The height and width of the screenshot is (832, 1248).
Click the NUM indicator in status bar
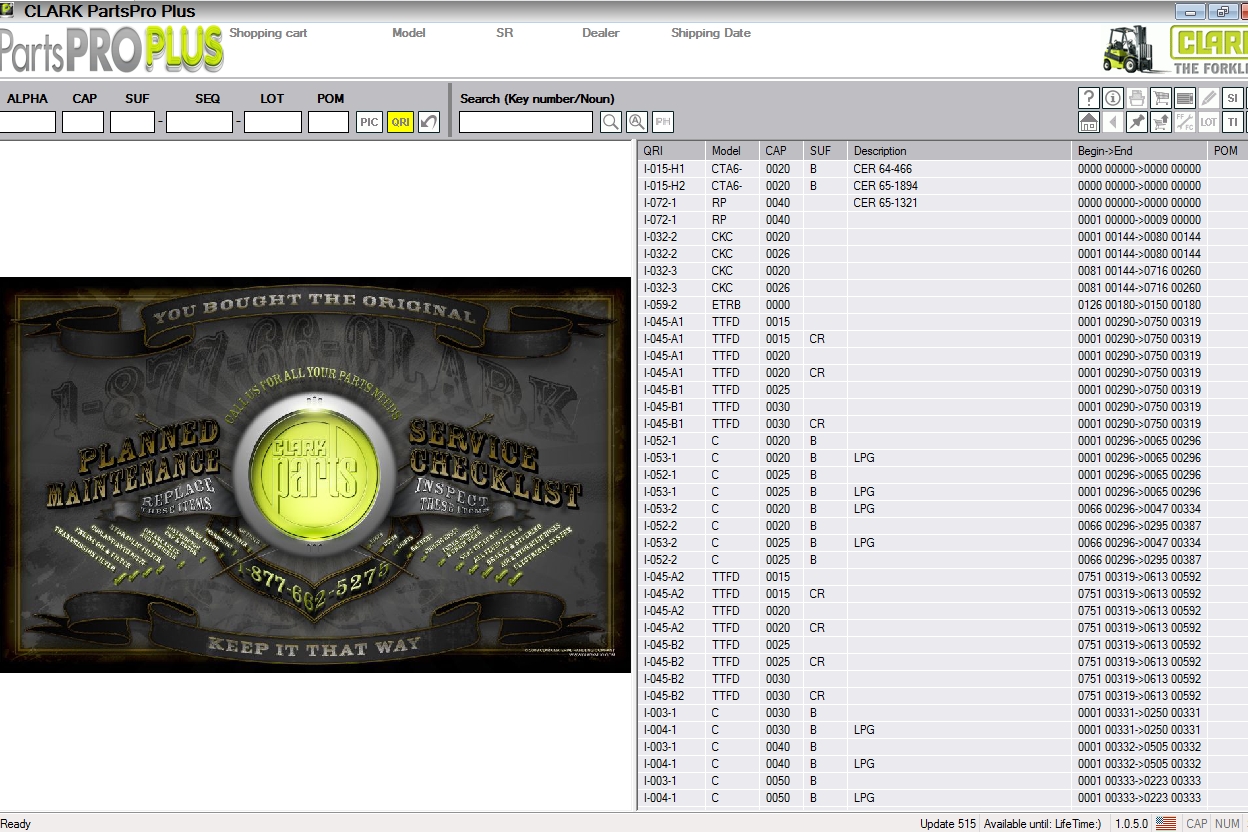click(1227, 824)
